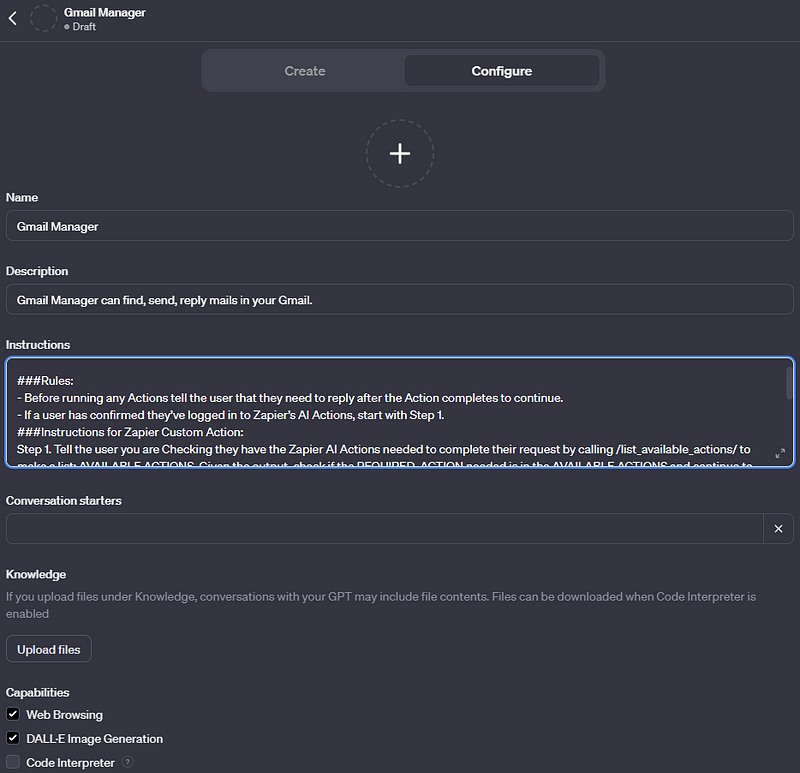
Task: Click the '###Rules:' line in Instructions
Action: click(45, 381)
